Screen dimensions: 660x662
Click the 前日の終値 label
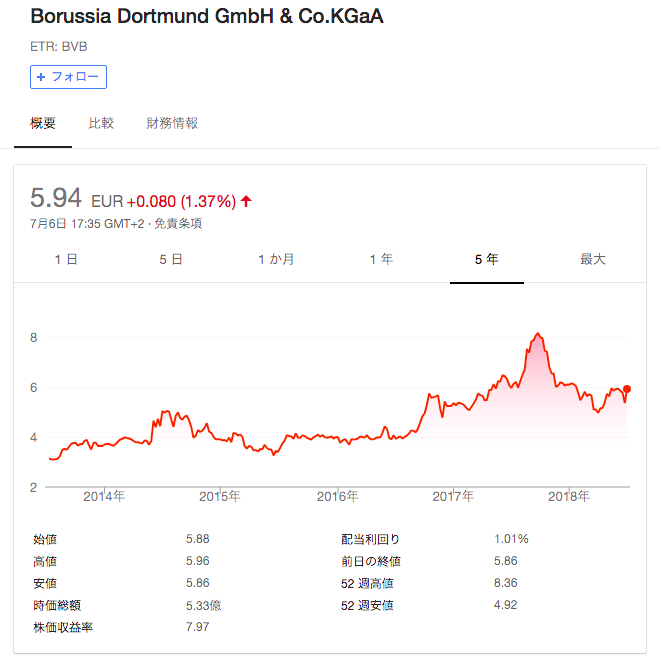(371, 562)
